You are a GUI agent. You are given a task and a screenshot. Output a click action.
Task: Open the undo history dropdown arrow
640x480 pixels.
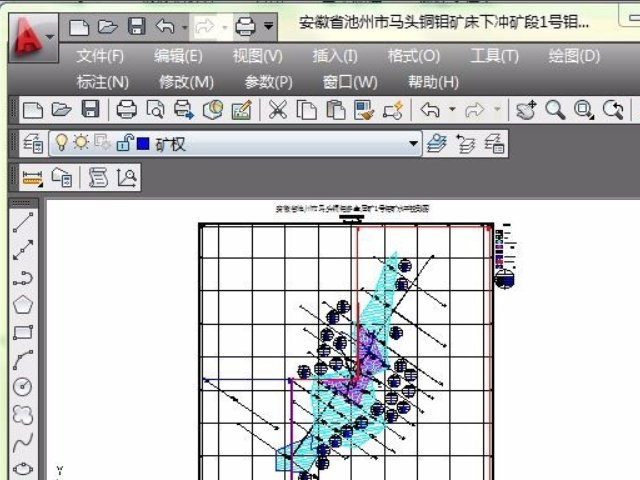452,110
